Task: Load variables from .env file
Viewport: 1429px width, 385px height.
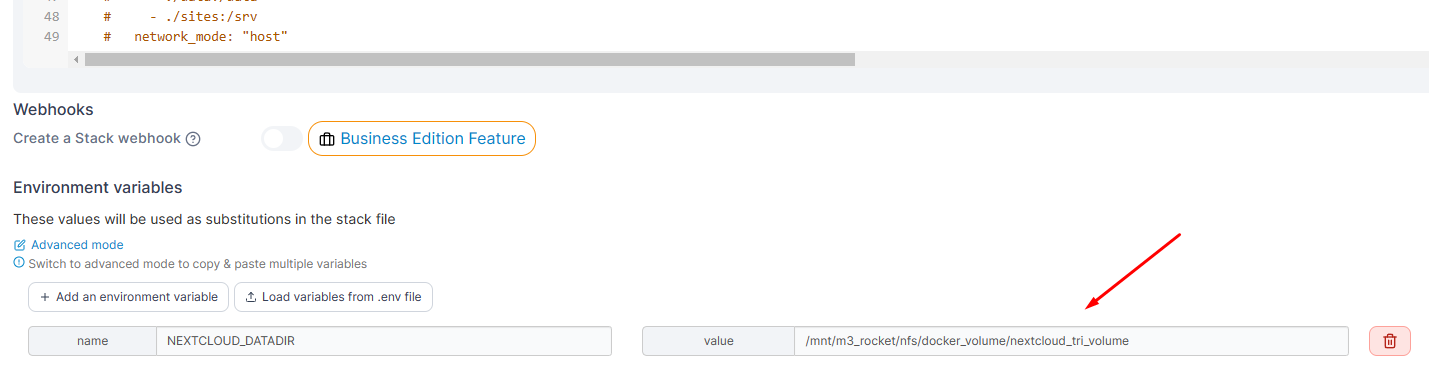Action: 333,297
